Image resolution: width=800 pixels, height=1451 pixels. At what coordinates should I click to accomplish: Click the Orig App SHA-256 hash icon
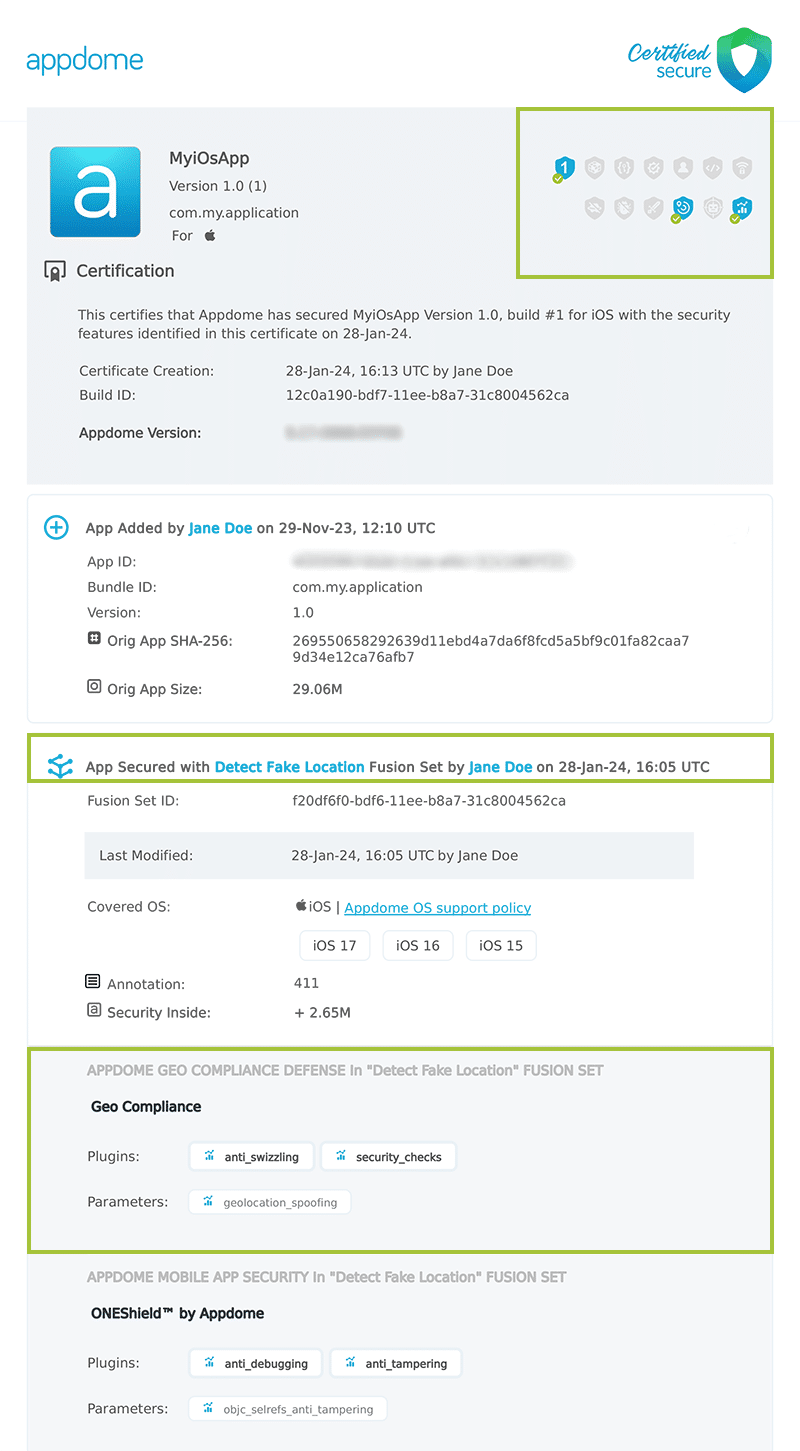coord(93,640)
